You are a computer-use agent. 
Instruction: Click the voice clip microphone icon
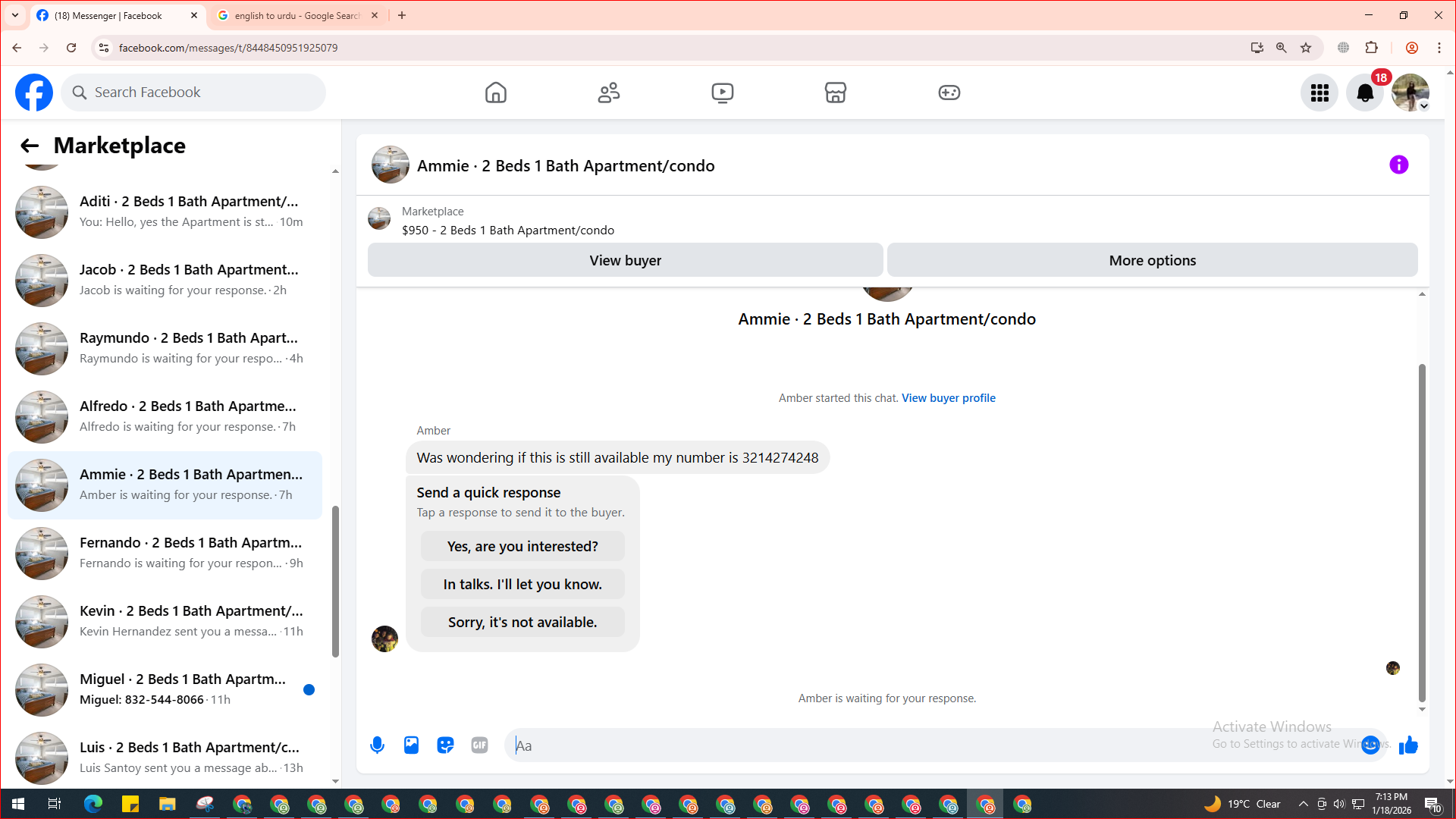click(x=377, y=745)
